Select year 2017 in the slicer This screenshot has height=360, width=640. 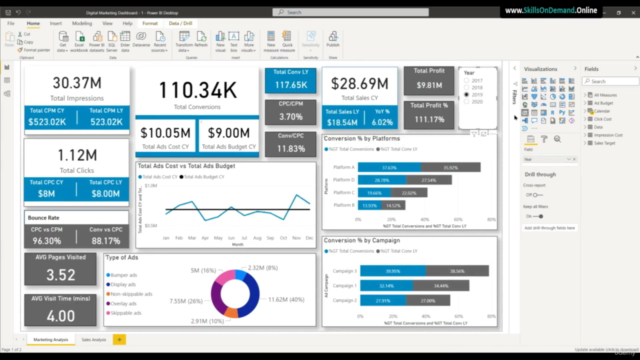(467, 81)
